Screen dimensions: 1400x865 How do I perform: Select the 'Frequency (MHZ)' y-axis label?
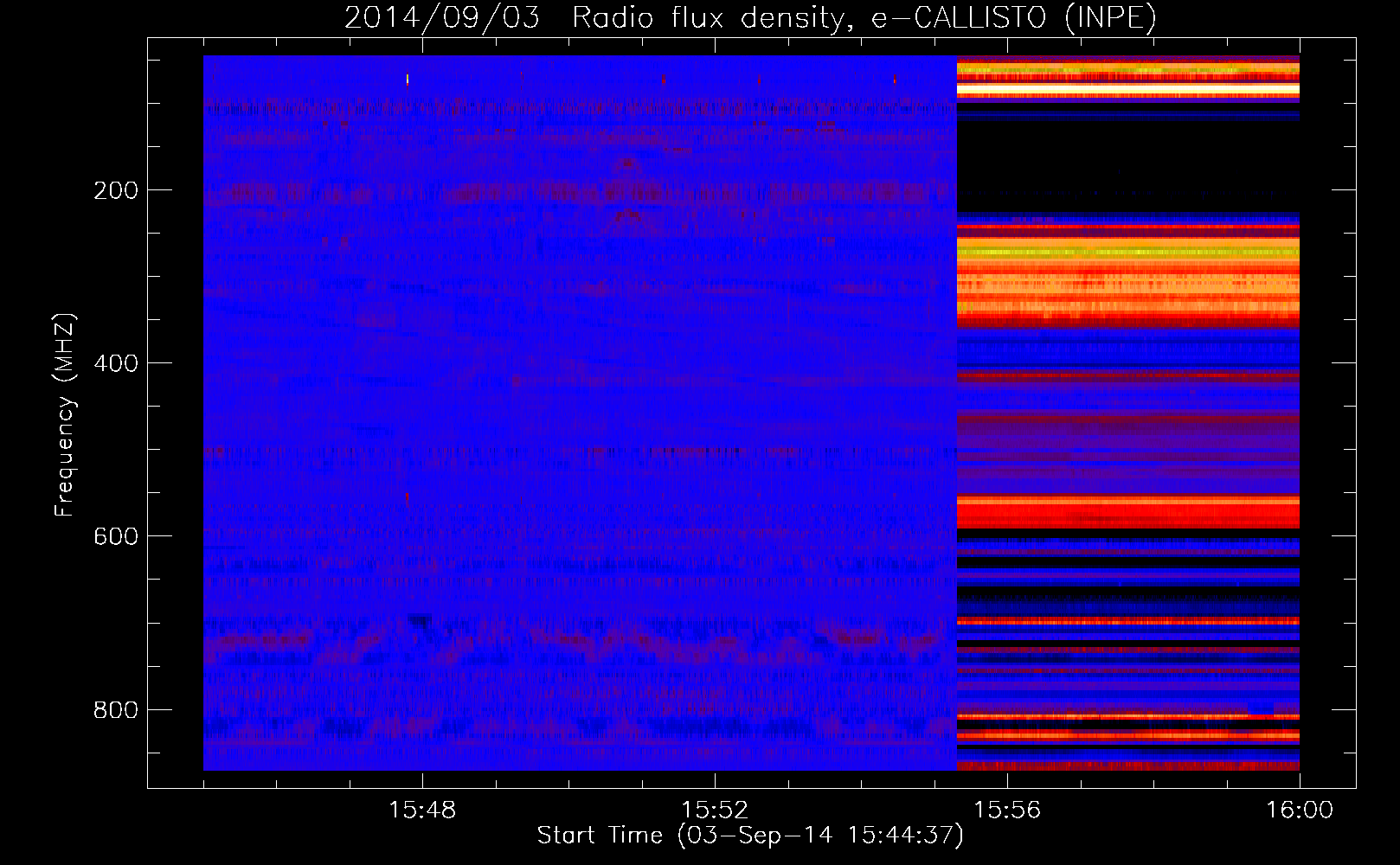click(x=65, y=415)
